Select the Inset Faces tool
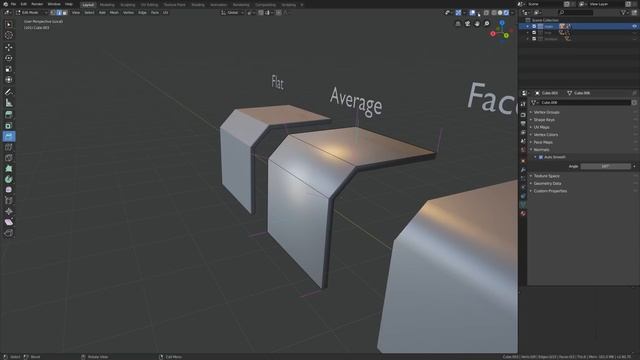 click(x=9, y=126)
